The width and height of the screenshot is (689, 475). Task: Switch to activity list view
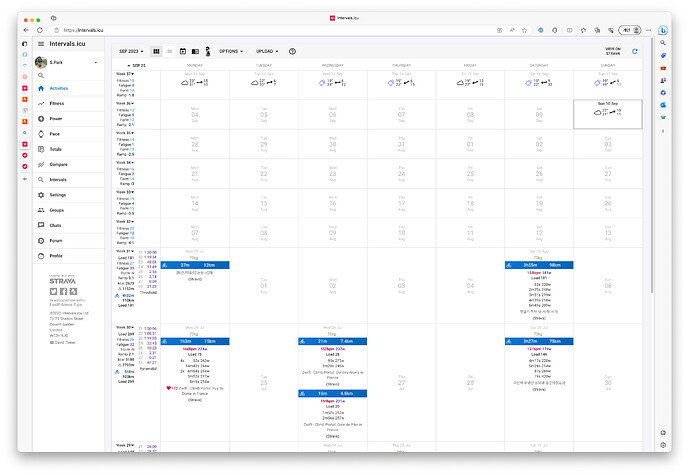coord(169,50)
